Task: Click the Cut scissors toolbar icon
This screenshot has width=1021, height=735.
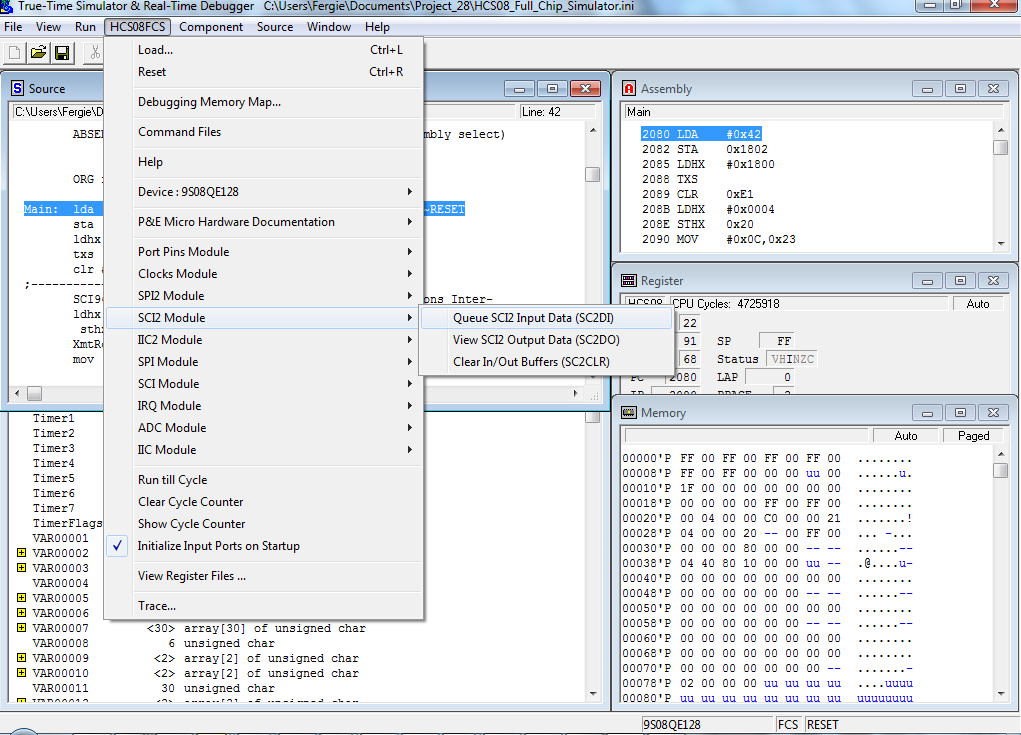Action: 94,52
